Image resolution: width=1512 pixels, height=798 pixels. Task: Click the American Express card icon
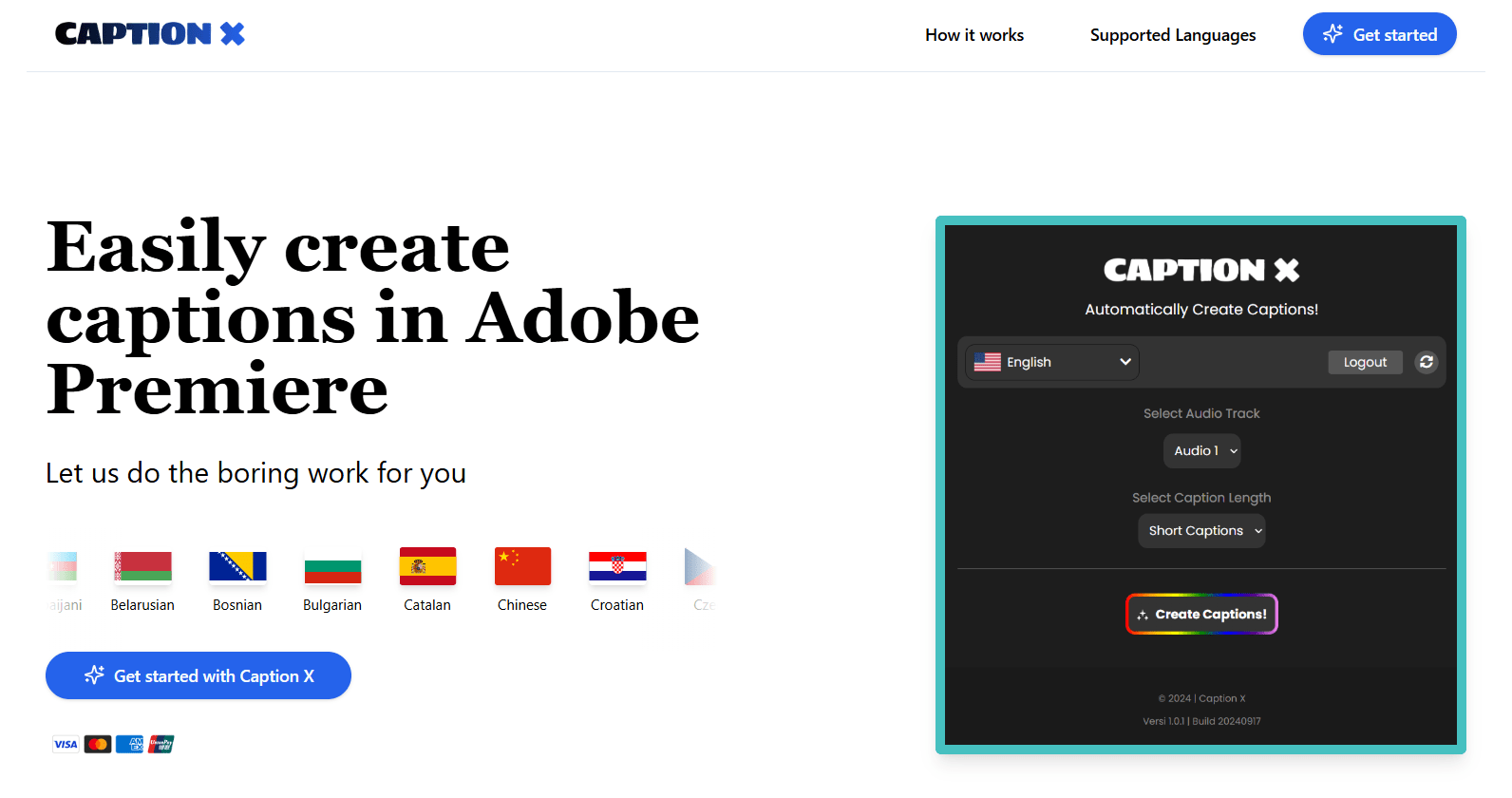(129, 744)
